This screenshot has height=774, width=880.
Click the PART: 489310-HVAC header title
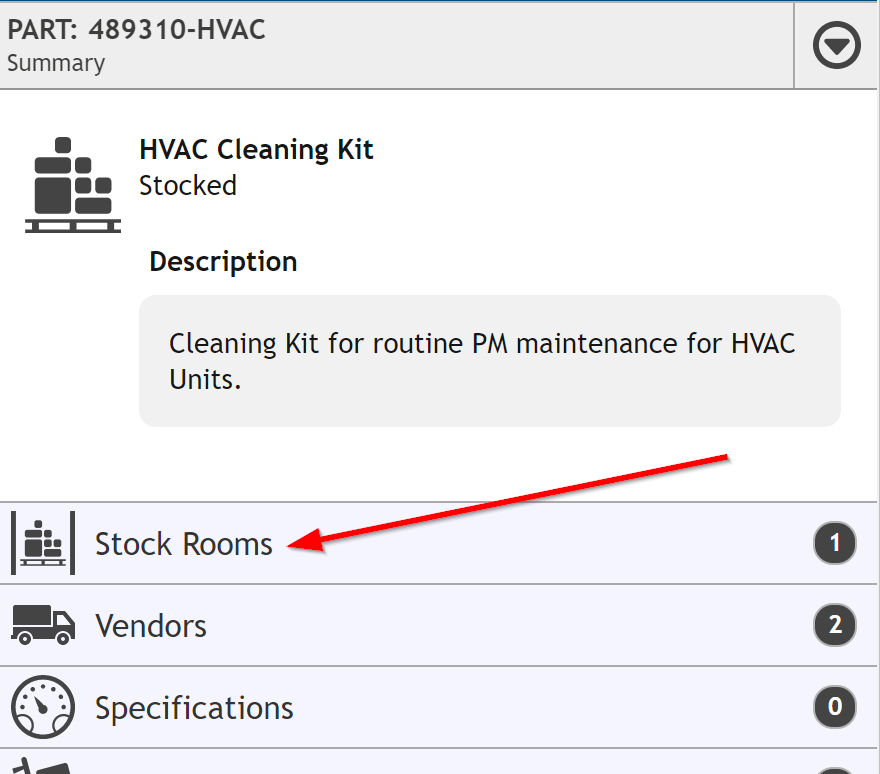pyautogui.click(x=136, y=29)
